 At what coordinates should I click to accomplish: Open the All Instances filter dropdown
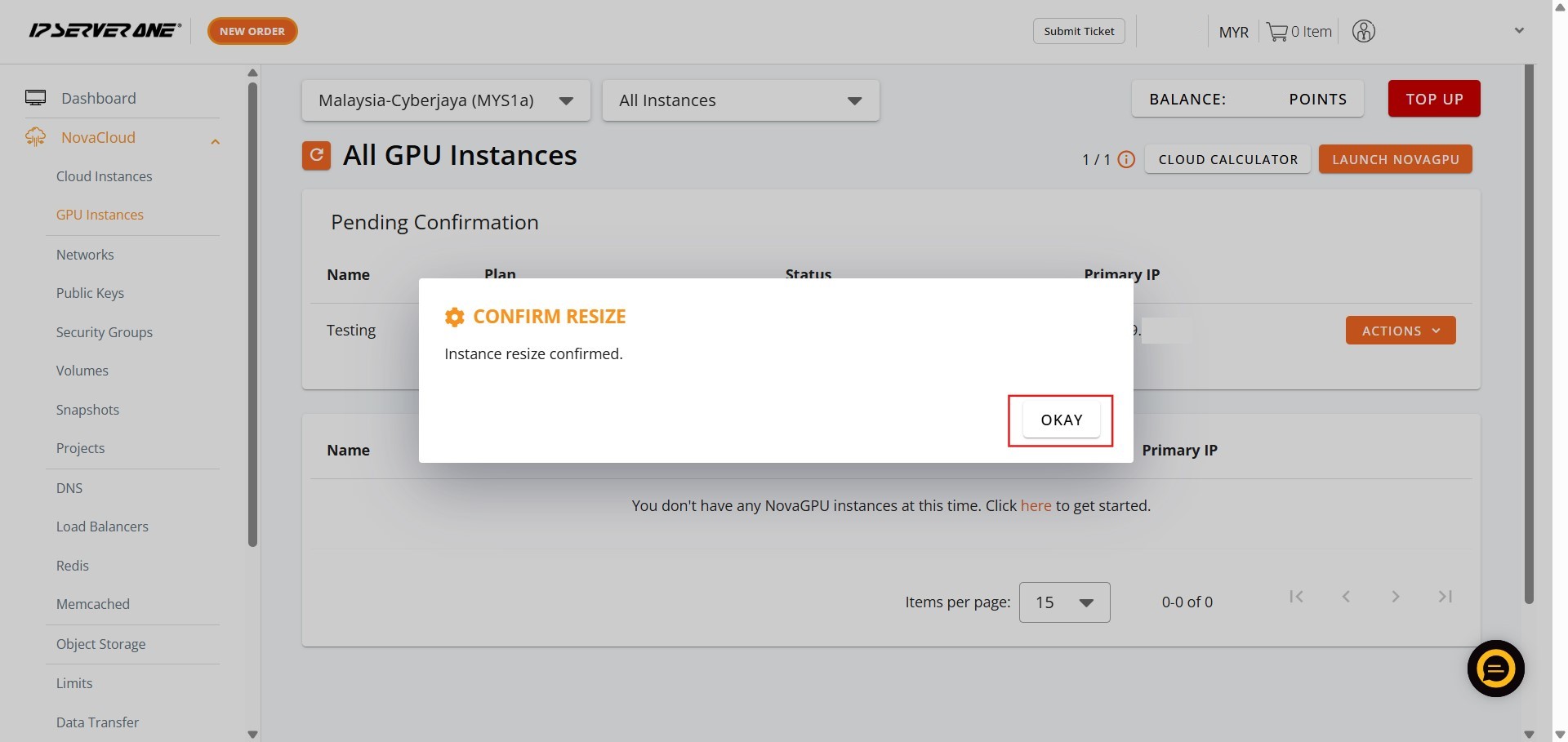click(x=740, y=100)
